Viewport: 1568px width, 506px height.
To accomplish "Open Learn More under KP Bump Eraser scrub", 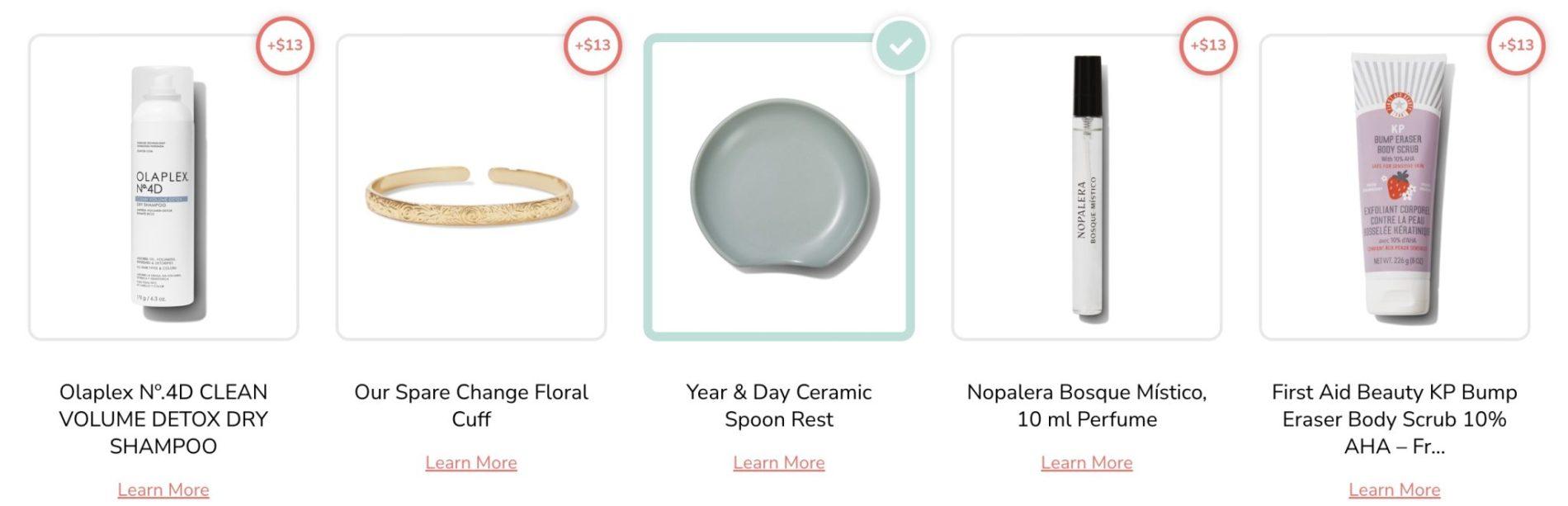I will click(x=1395, y=490).
